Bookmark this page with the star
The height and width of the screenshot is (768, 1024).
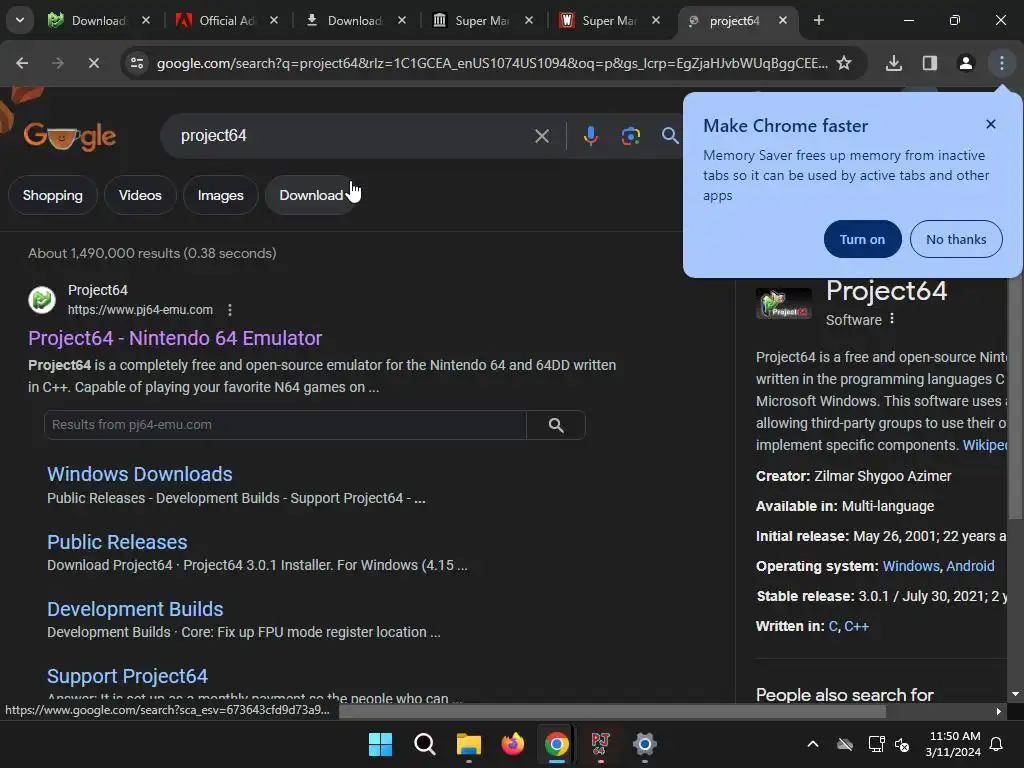click(844, 63)
